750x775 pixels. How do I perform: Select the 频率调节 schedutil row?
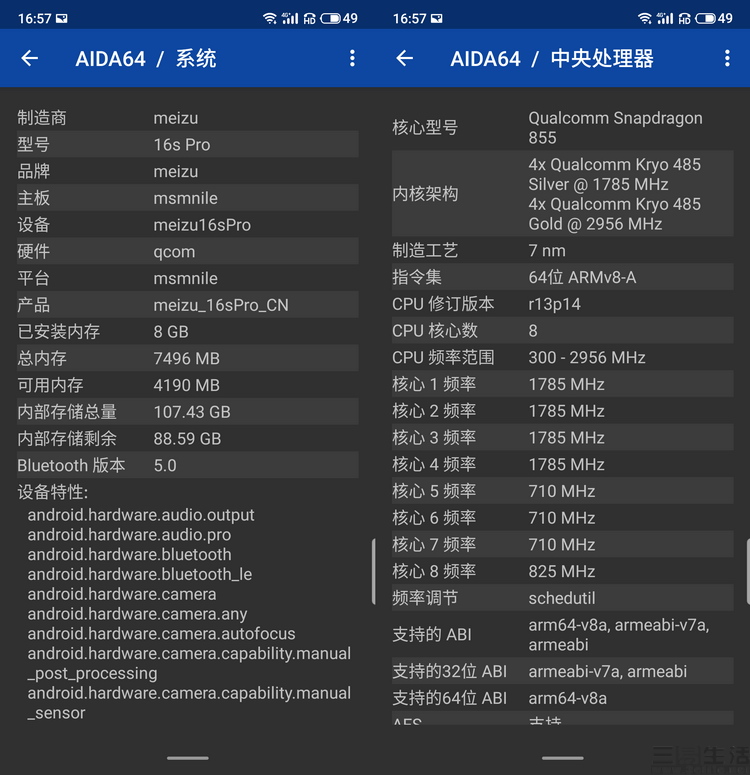coord(563,597)
